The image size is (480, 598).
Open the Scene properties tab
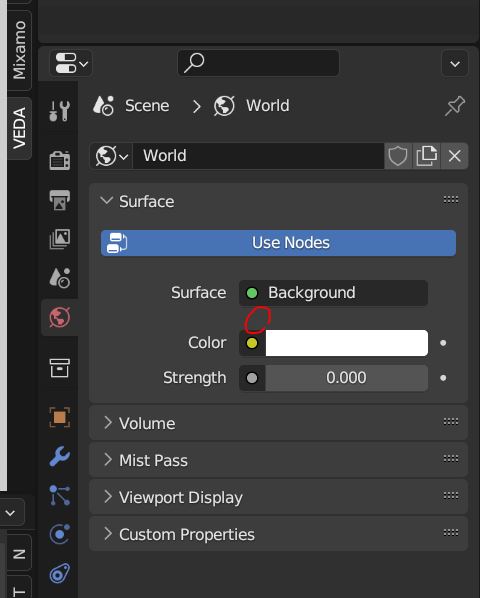click(59, 278)
